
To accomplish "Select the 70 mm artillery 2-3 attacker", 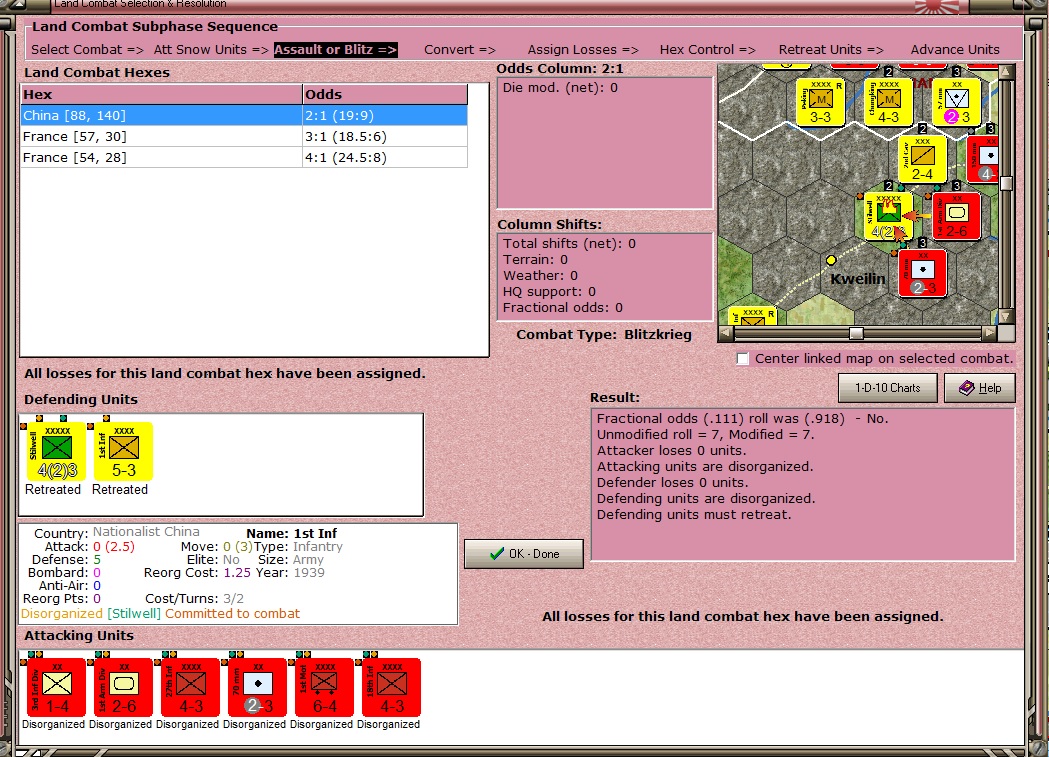I will tap(257, 687).
